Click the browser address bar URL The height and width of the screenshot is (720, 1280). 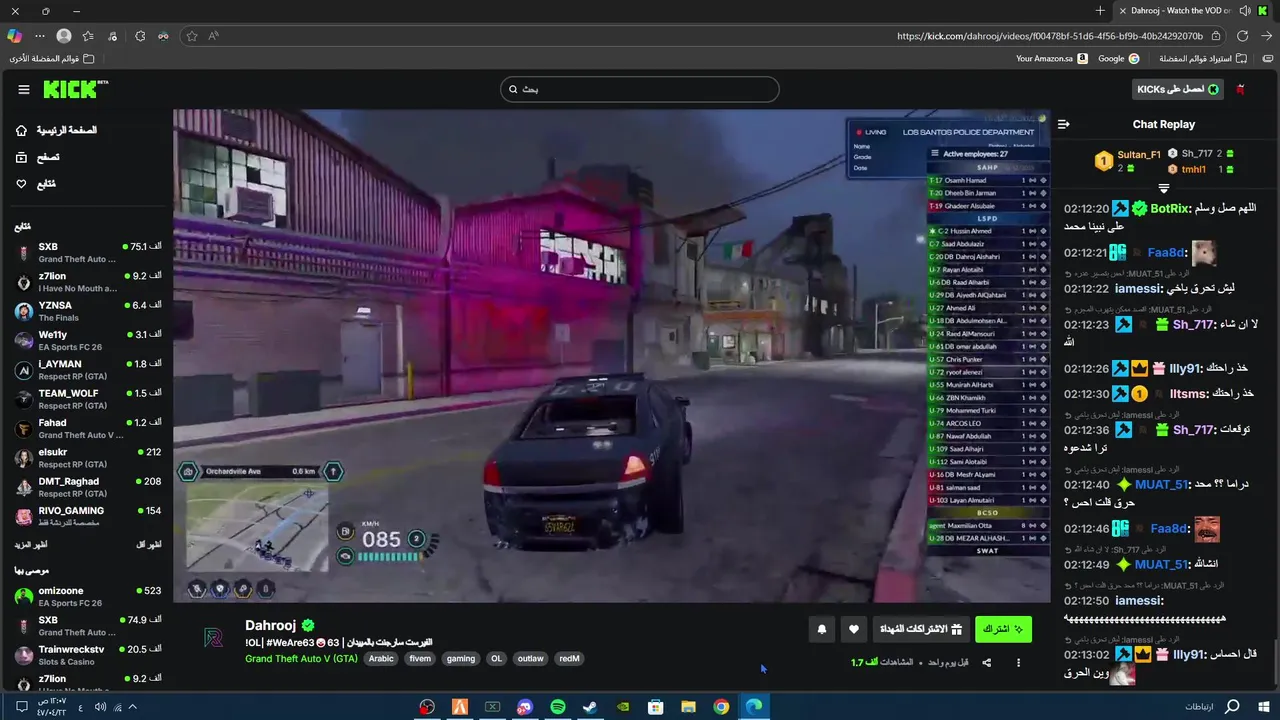(x=1050, y=36)
